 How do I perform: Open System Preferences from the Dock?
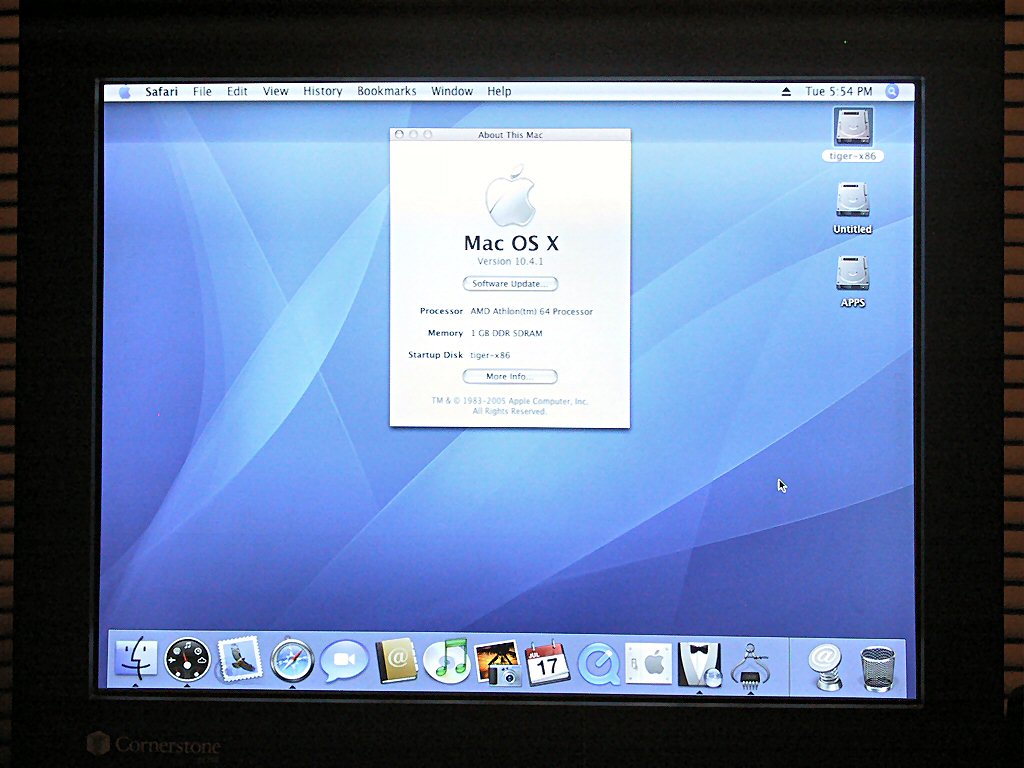(x=648, y=663)
